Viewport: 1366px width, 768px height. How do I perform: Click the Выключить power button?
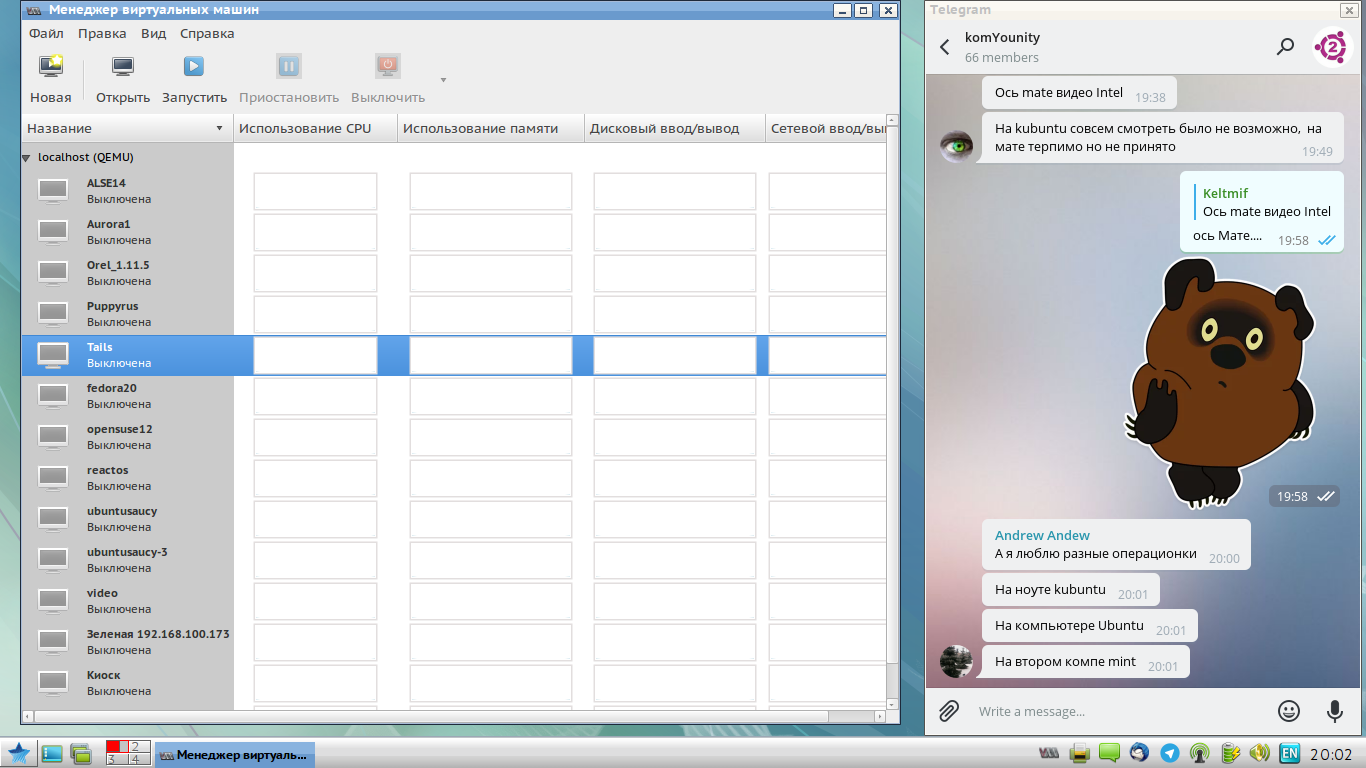tap(388, 80)
